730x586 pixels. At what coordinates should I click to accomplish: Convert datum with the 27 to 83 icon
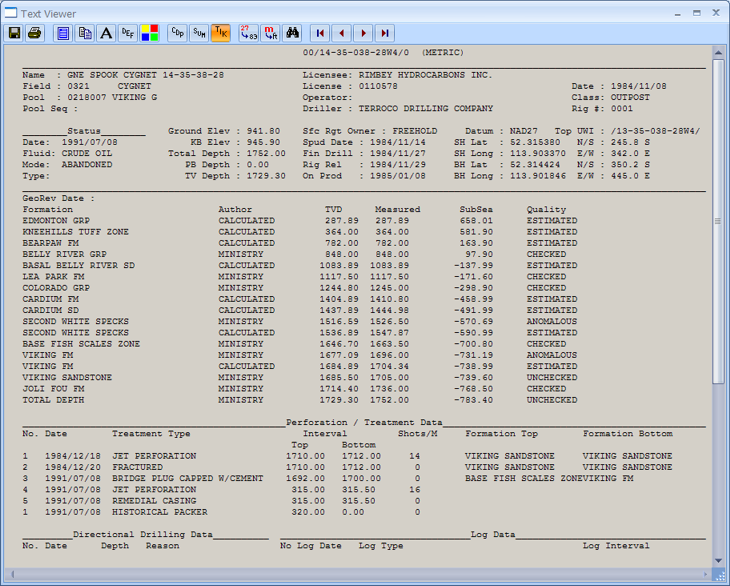pyautogui.click(x=249, y=33)
